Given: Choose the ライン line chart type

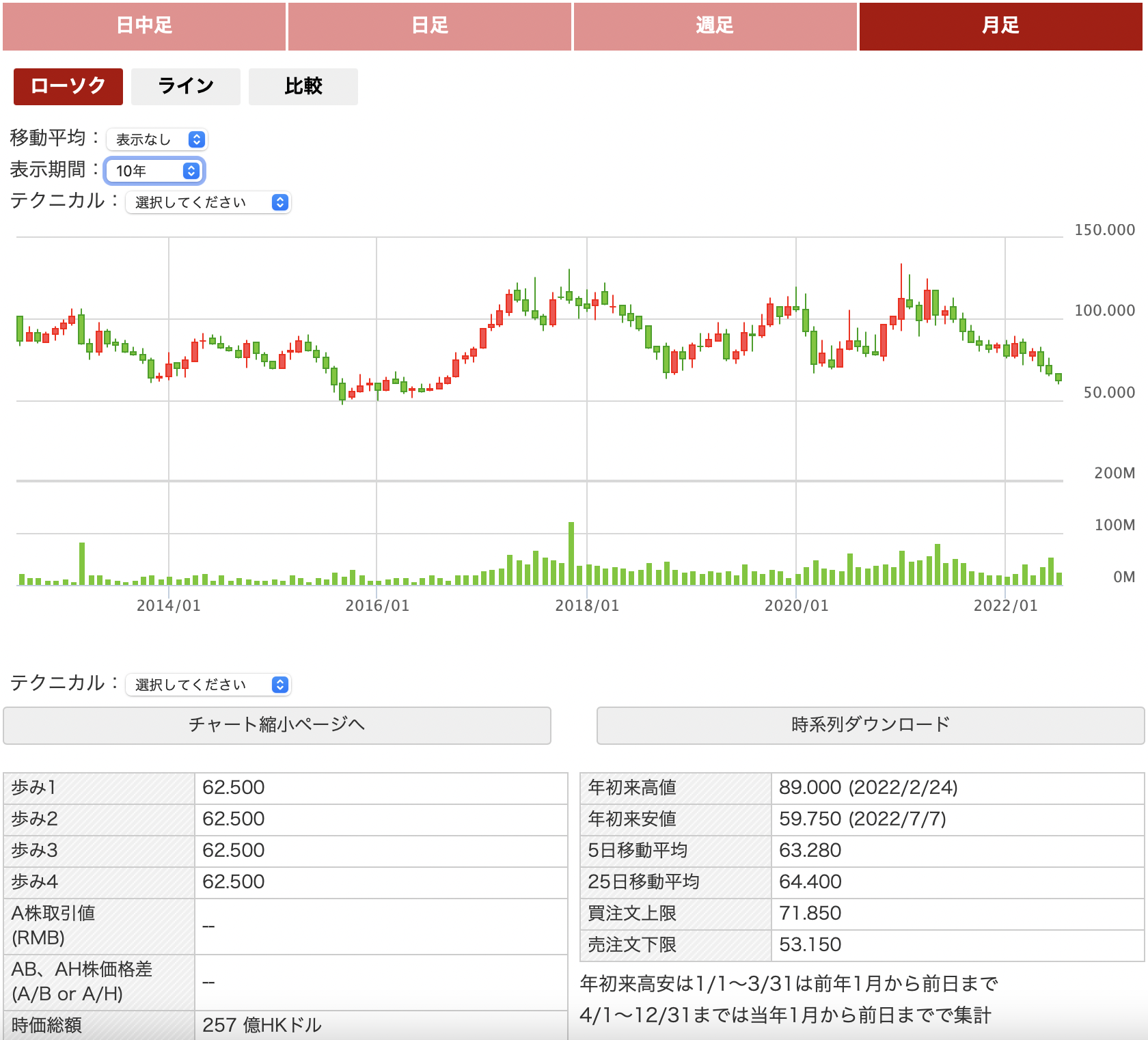Looking at the screenshot, I should click(x=186, y=86).
